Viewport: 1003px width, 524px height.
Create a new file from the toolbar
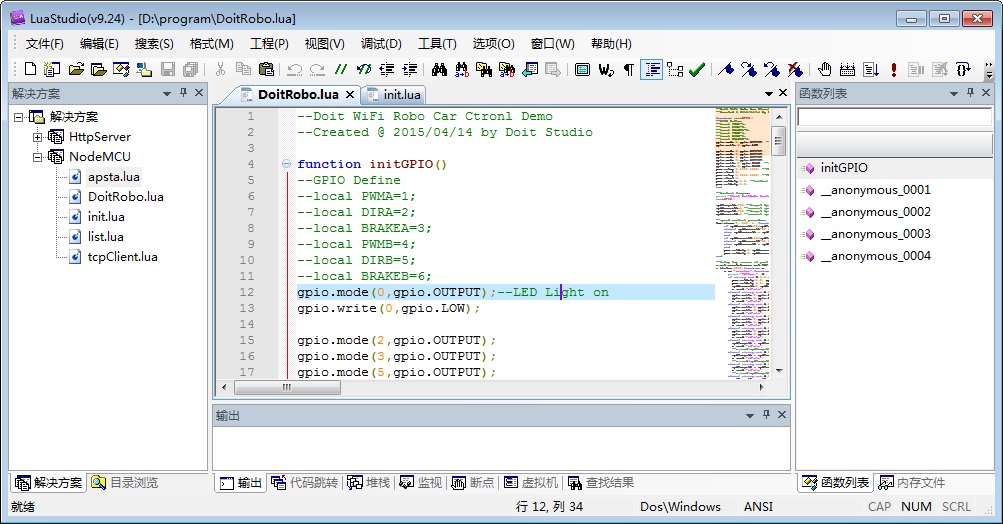click(29, 69)
